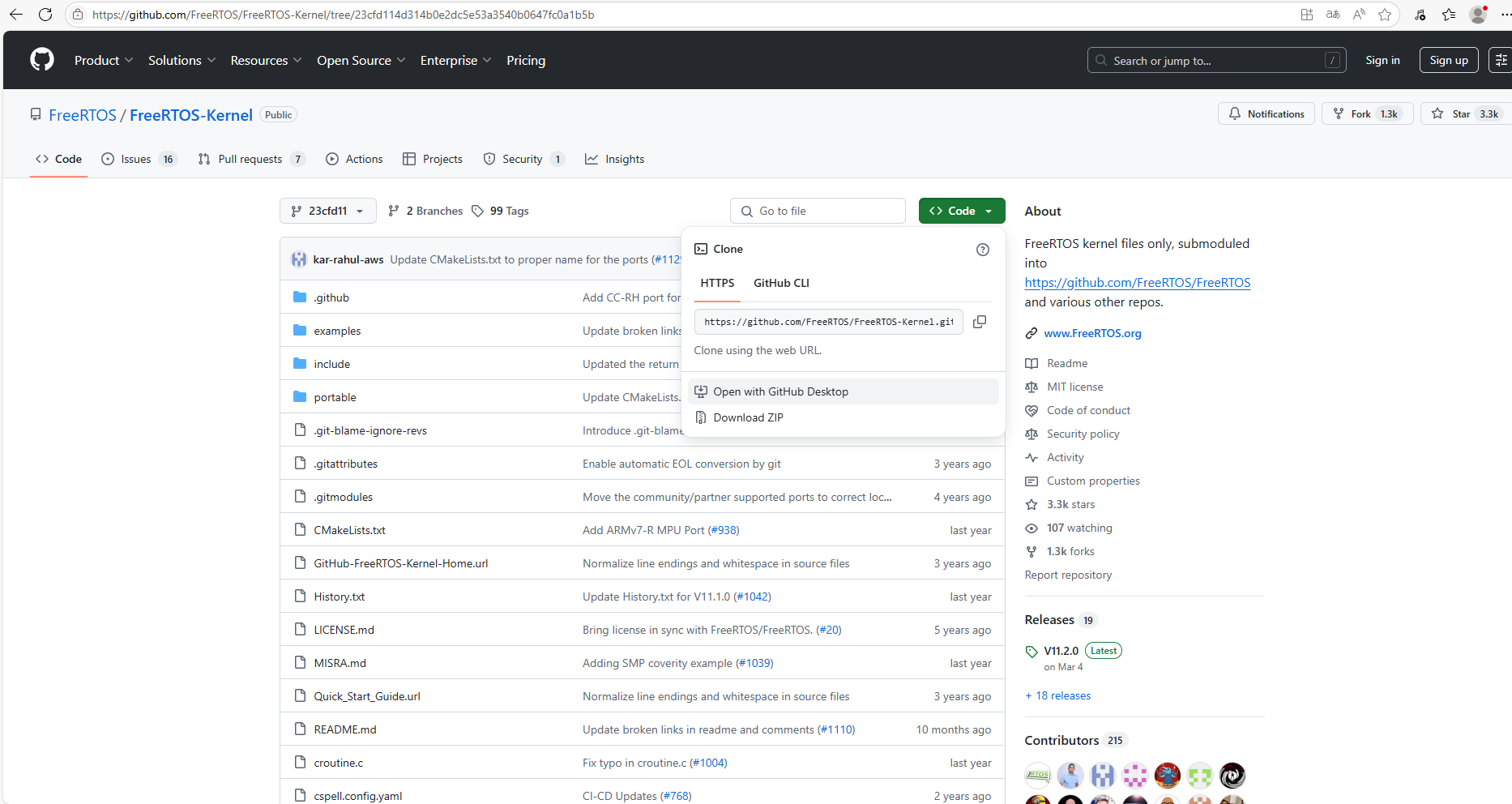Viewport: 1512px width, 804px height.
Task: Open croutine.c file
Action: coord(339,763)
